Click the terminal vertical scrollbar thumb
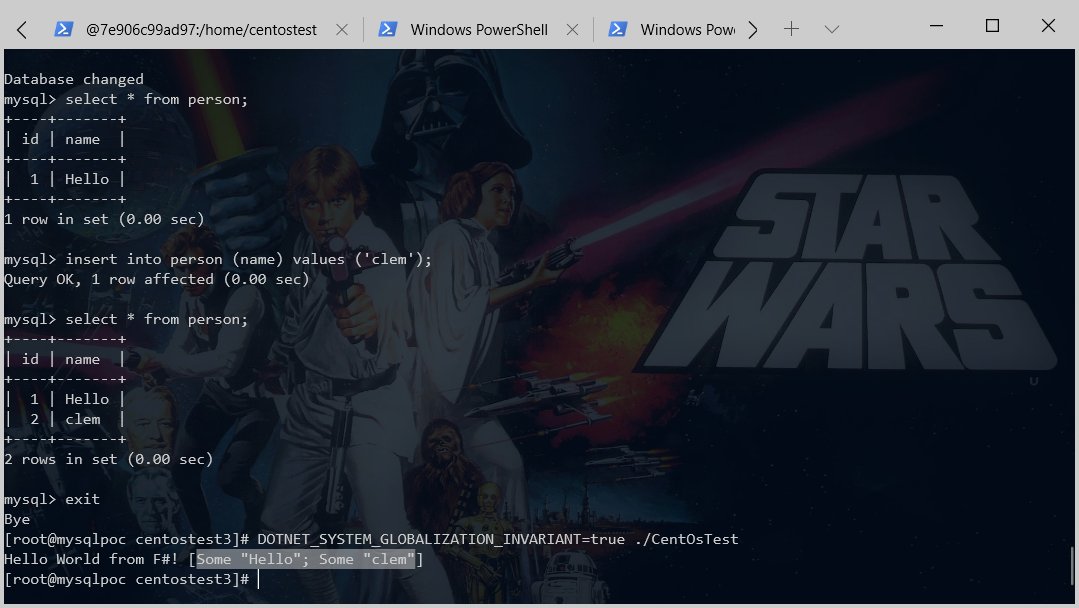The width and height of the screenshot is (1079, 608). 1071,567
